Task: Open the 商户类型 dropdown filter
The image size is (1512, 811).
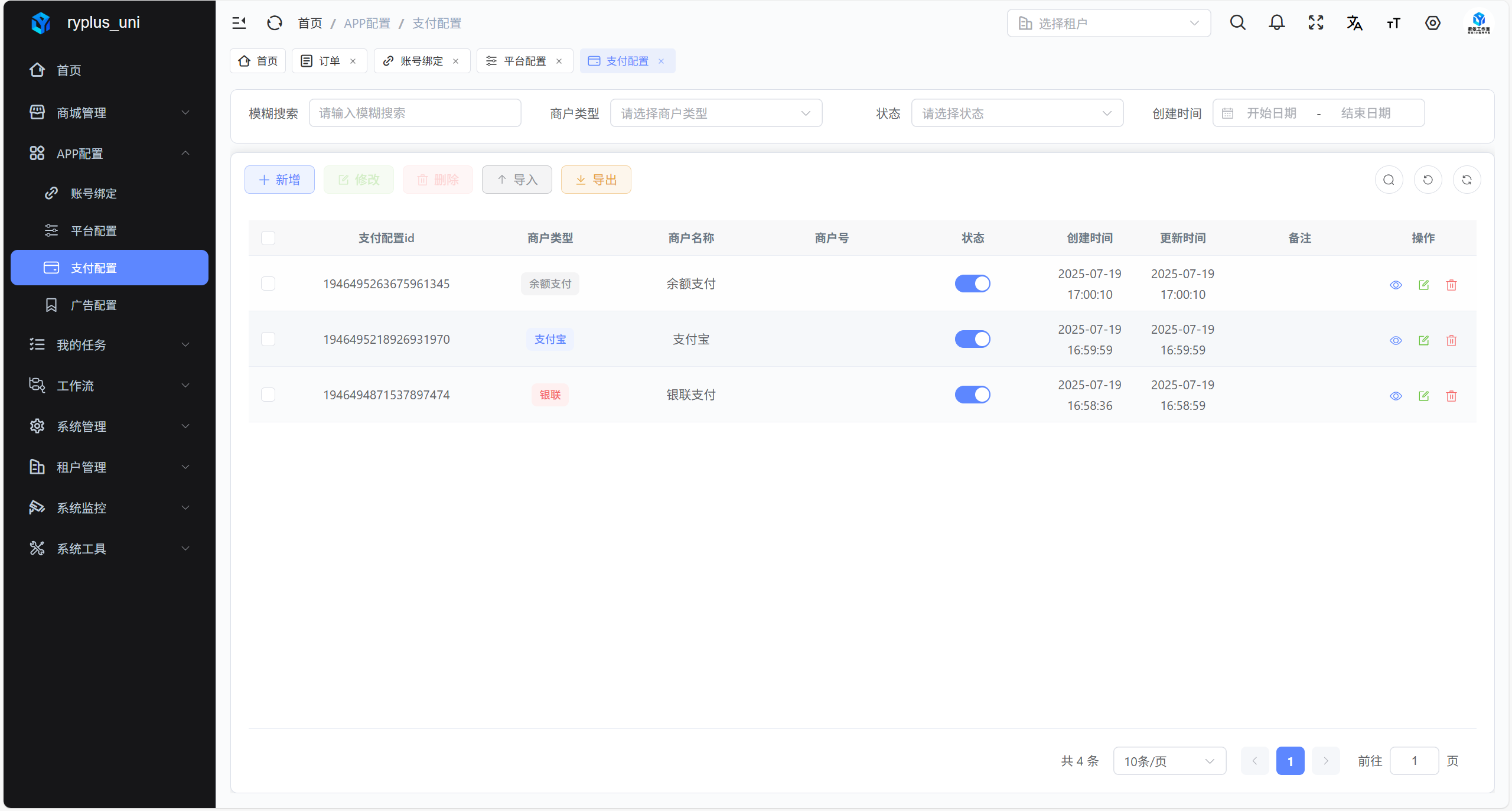Action: [716, 113]
